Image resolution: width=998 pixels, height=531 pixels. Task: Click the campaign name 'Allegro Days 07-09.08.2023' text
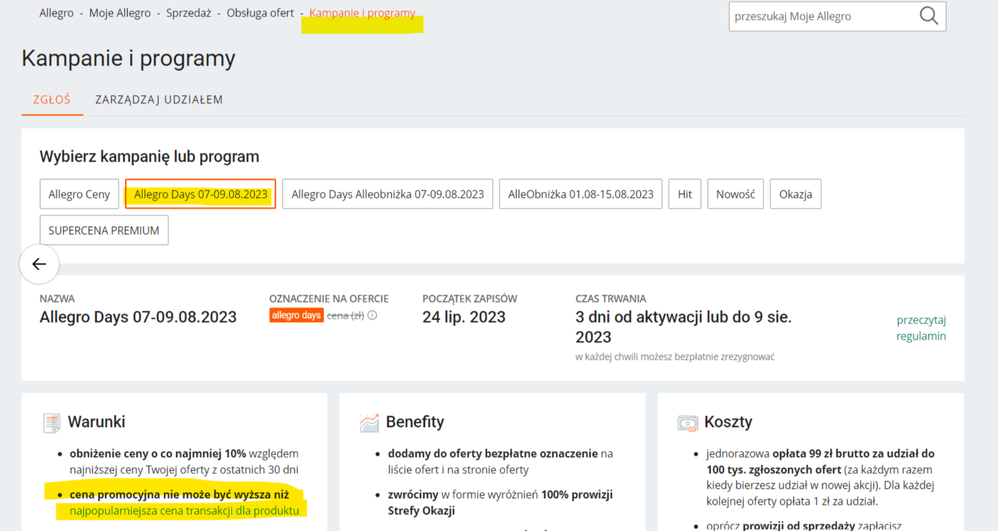pos(138,317)
